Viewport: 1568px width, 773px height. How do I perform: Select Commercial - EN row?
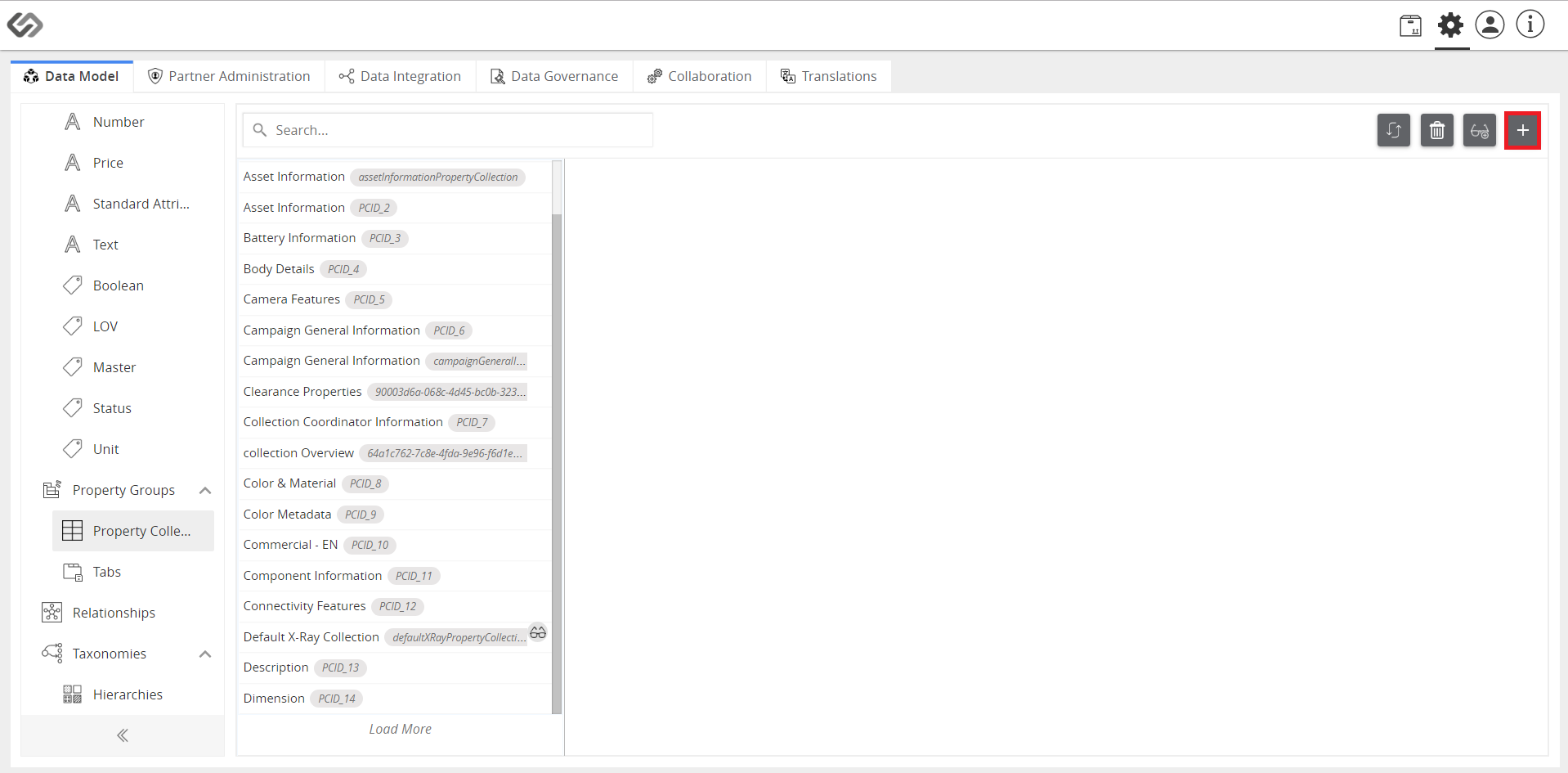pyautogui.click(x=395, y=545)
